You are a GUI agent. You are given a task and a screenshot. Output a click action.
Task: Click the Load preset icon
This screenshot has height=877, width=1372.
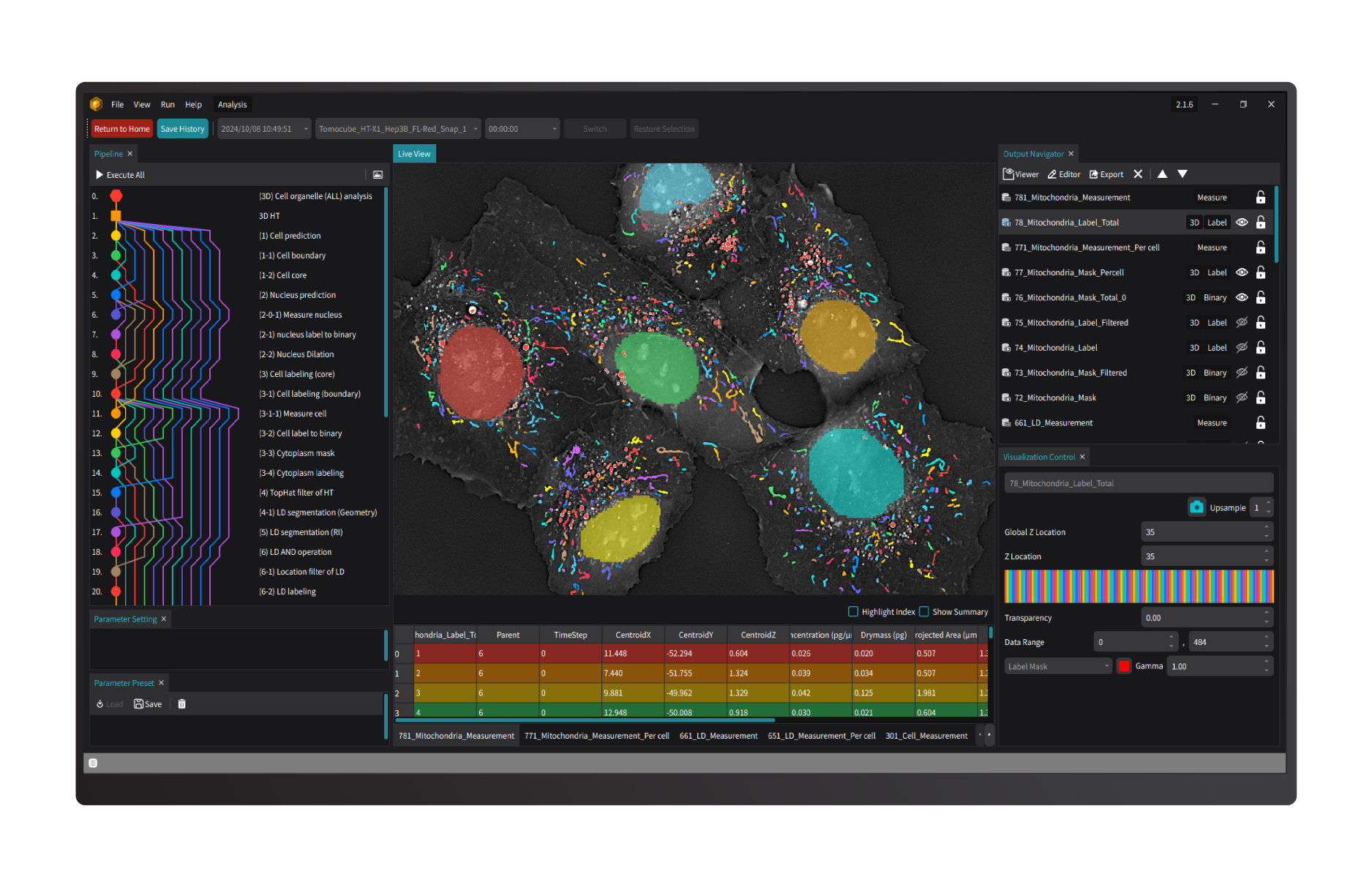coord(100,704)
